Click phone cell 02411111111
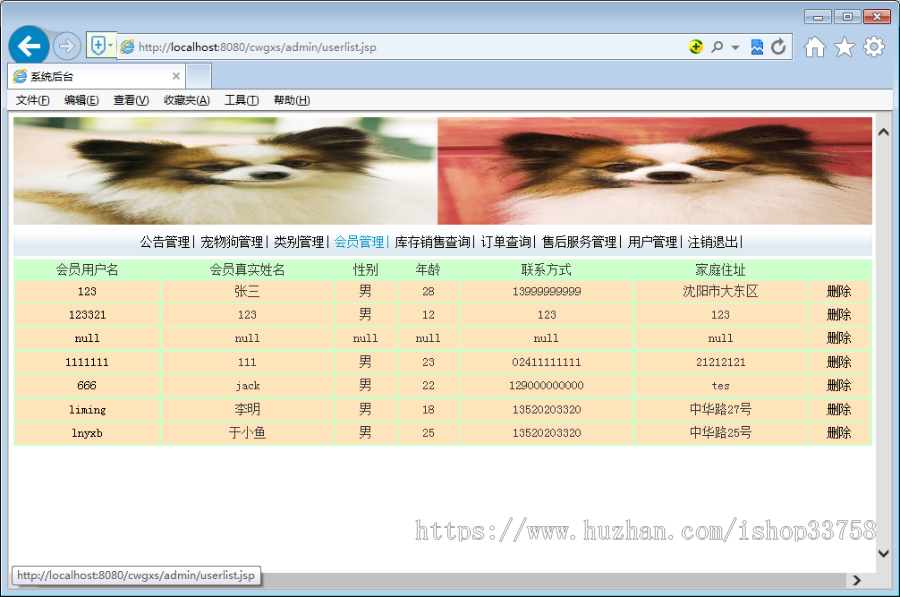 pyautogui.click(x=546, y=362)
